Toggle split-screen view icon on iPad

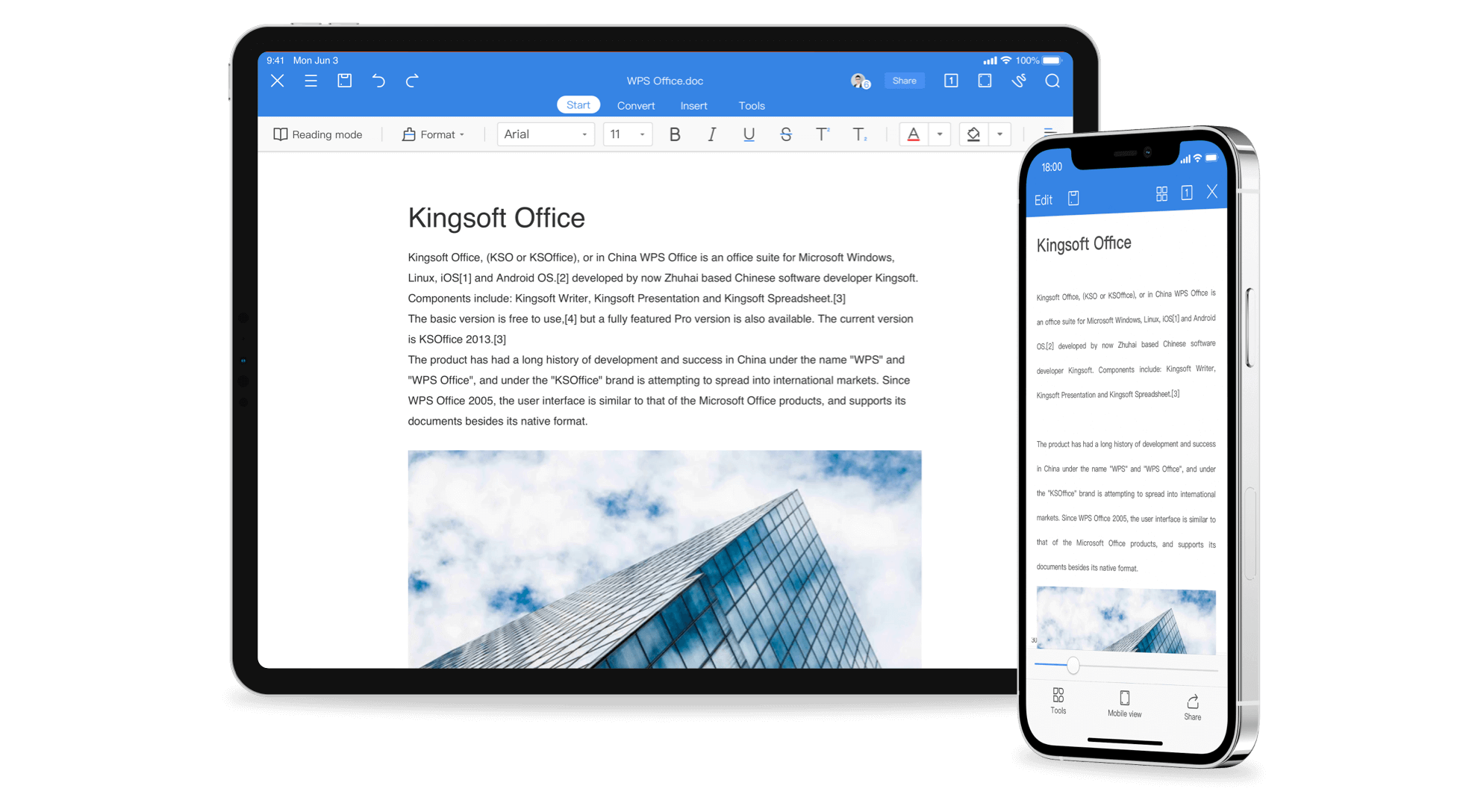point(985,81)
